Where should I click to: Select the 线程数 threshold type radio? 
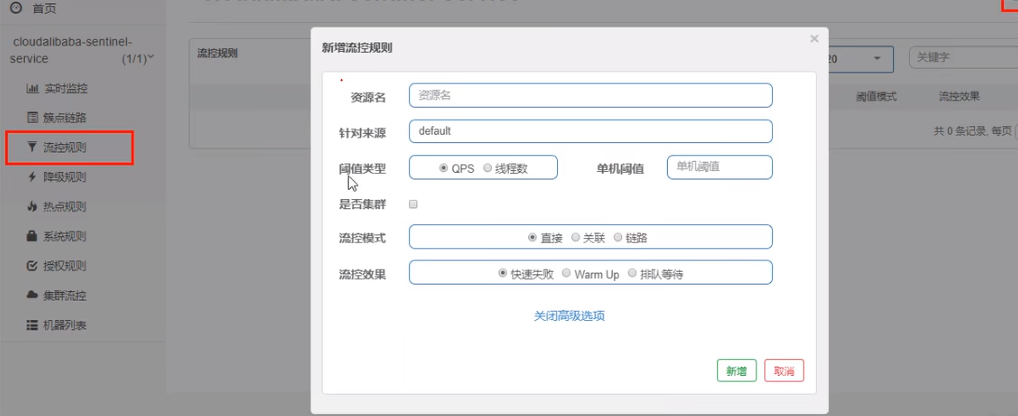click(x=488, y=169)
